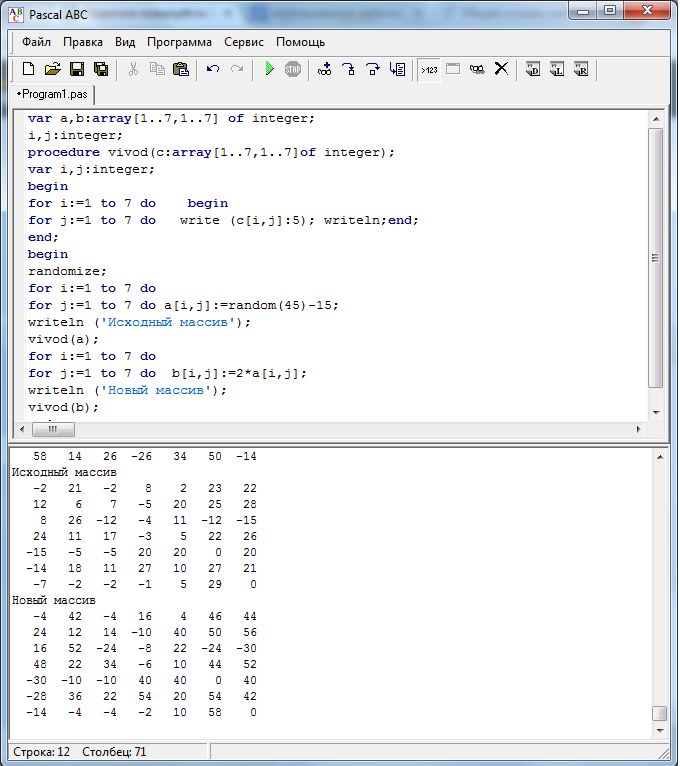Viewport: 680px width, 766px height.
Task: Toggle the >123 output window button
Action: 428,69
